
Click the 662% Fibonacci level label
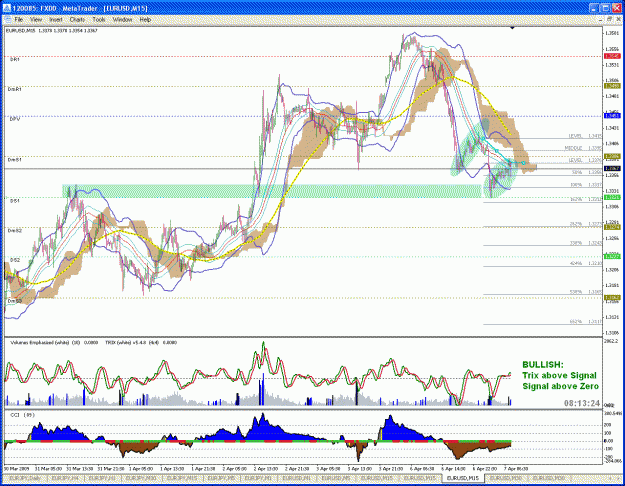click(x=576, y=321)
